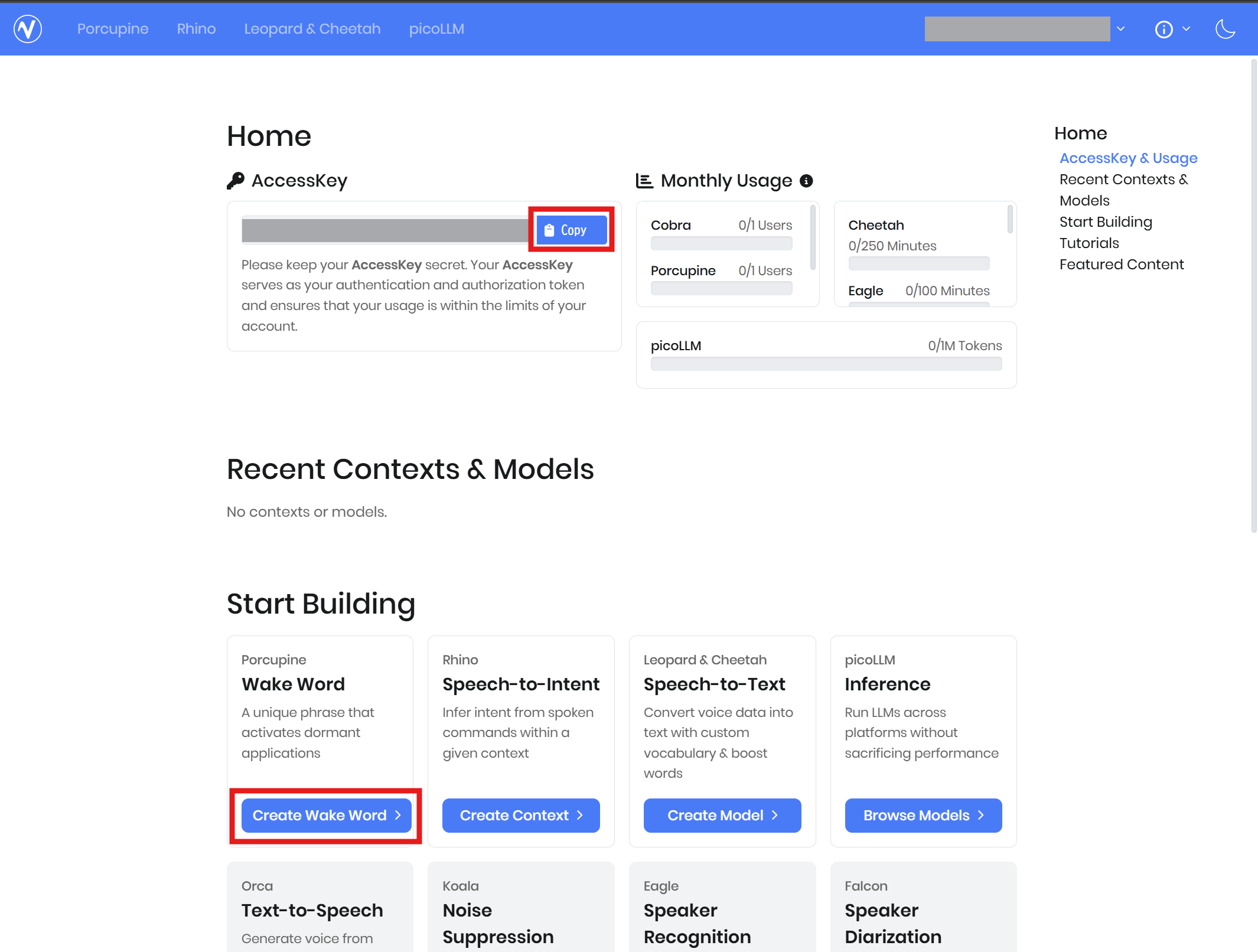
Task: Open the Porcupine navigation item
Action: click(113, 29)
